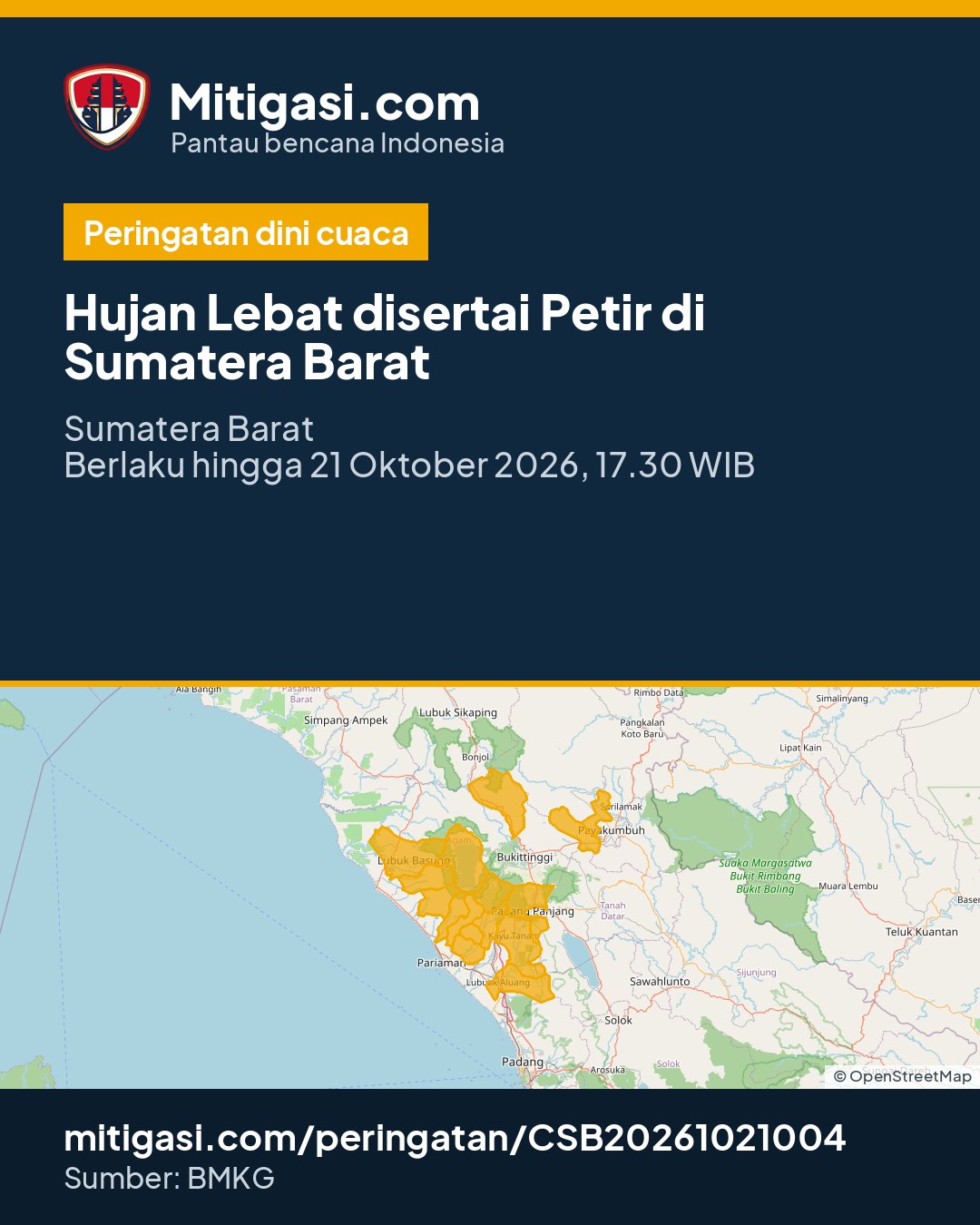Screen dimensions: 980x1225
Task: Click the Padang city label on map
Action: click(523, 1062)
